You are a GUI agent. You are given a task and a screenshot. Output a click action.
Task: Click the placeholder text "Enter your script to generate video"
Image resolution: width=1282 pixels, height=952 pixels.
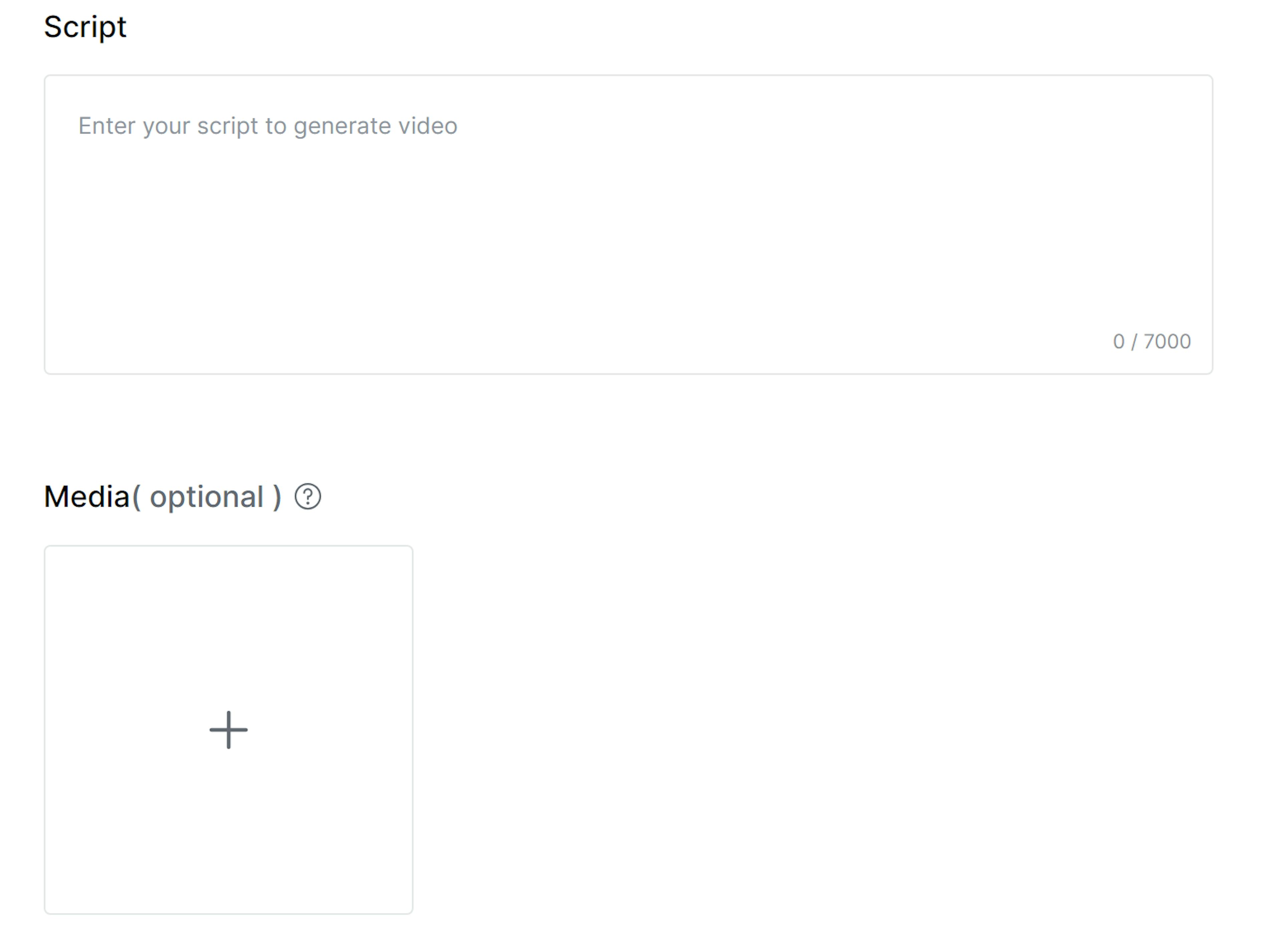click(x=267, y=126)
